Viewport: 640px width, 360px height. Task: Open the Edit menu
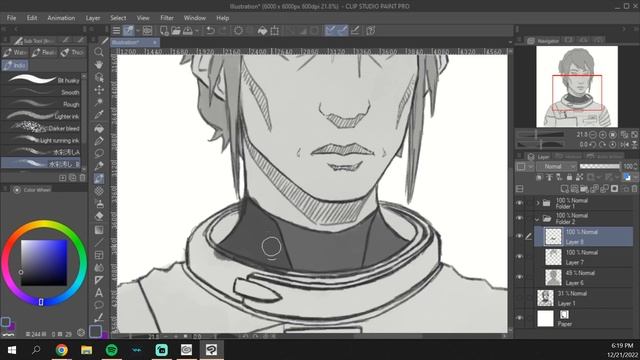[32, 18]
